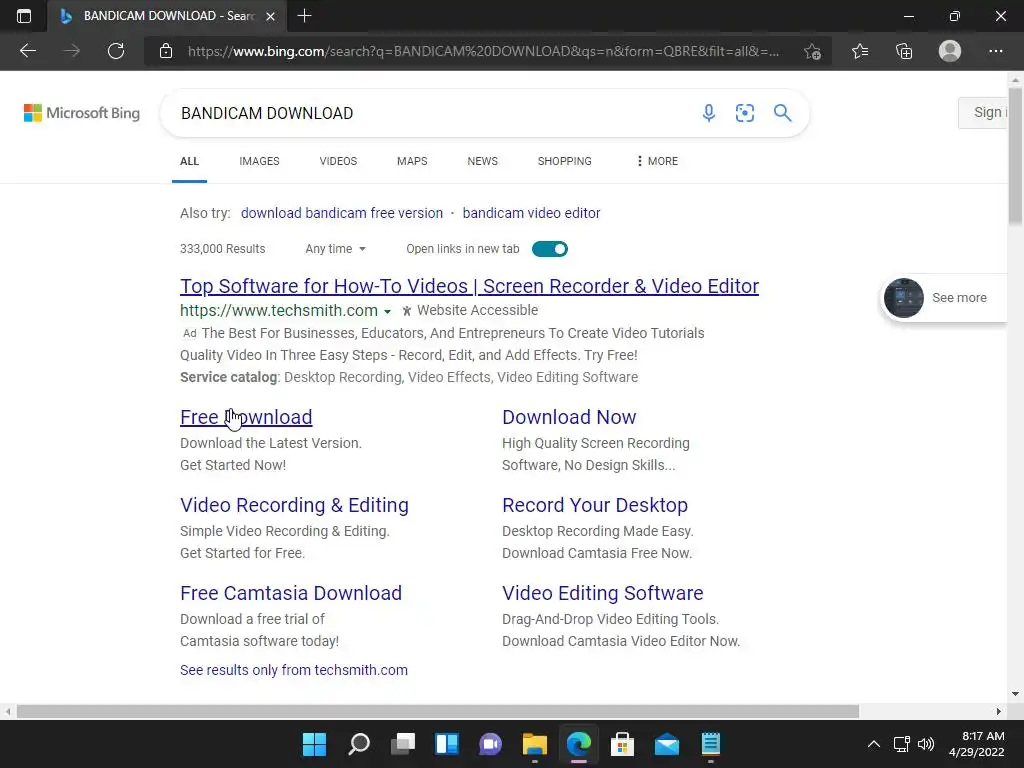Add this page to favorites
This screenshot has height=768, width=1024.
(812, 51)
